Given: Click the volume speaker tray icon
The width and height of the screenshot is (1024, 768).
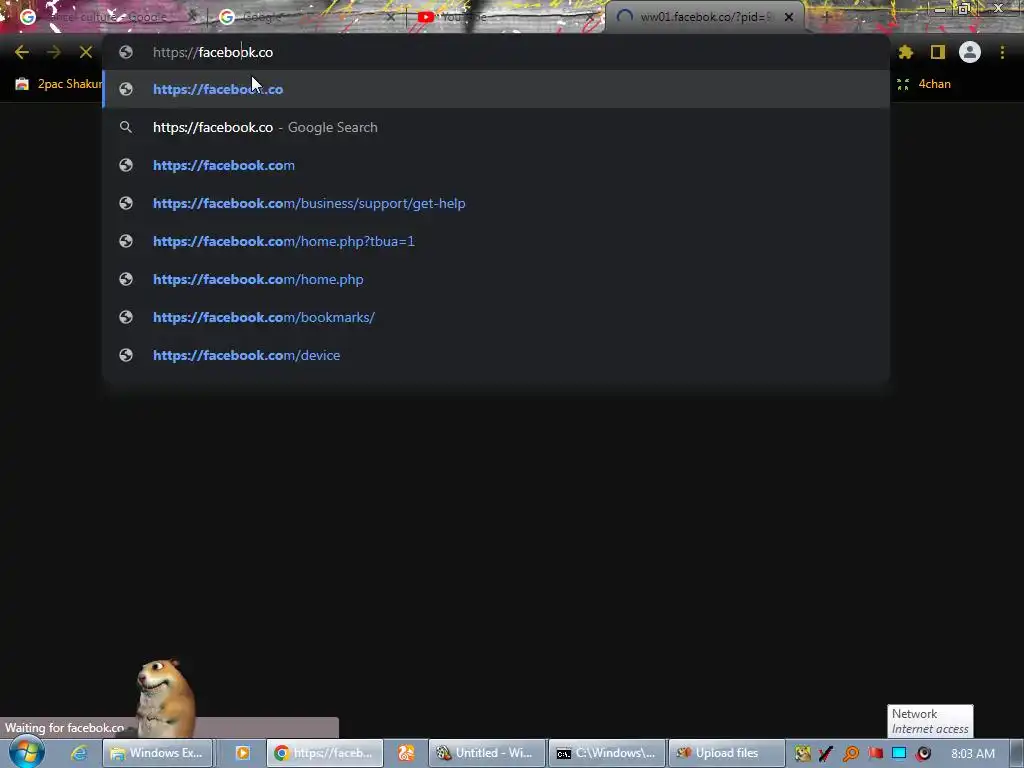Looking at the screenshot, I should (923, 753).
